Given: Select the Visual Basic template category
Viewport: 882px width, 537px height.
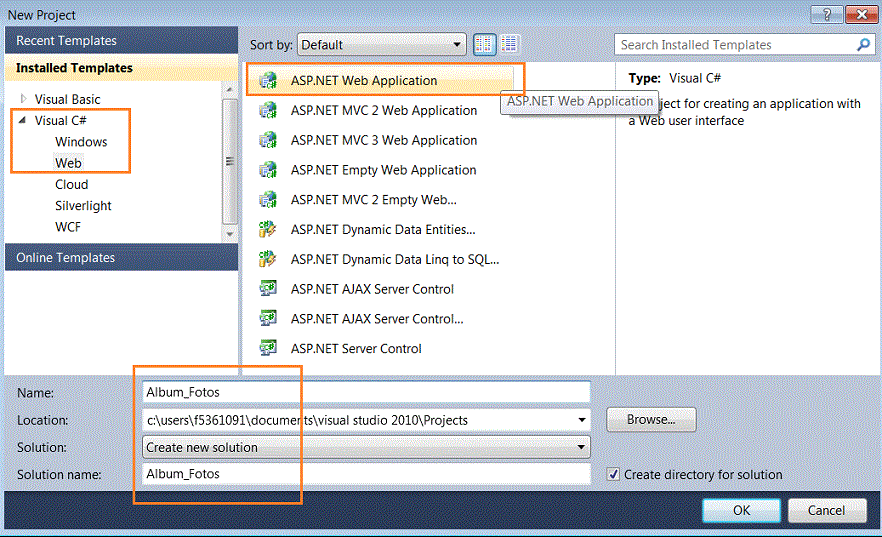Looking at the screenshot, I should pos(68,100).
